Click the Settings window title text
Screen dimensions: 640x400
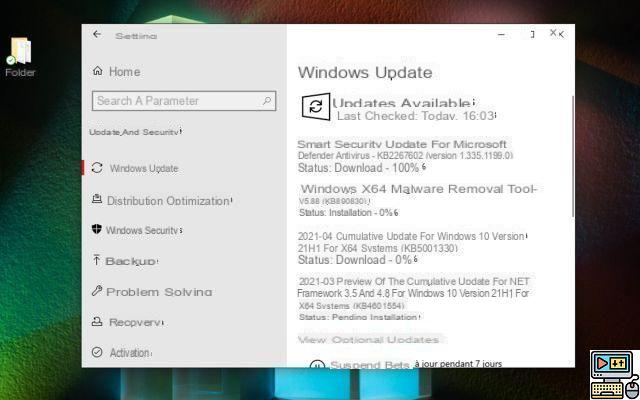136,36
